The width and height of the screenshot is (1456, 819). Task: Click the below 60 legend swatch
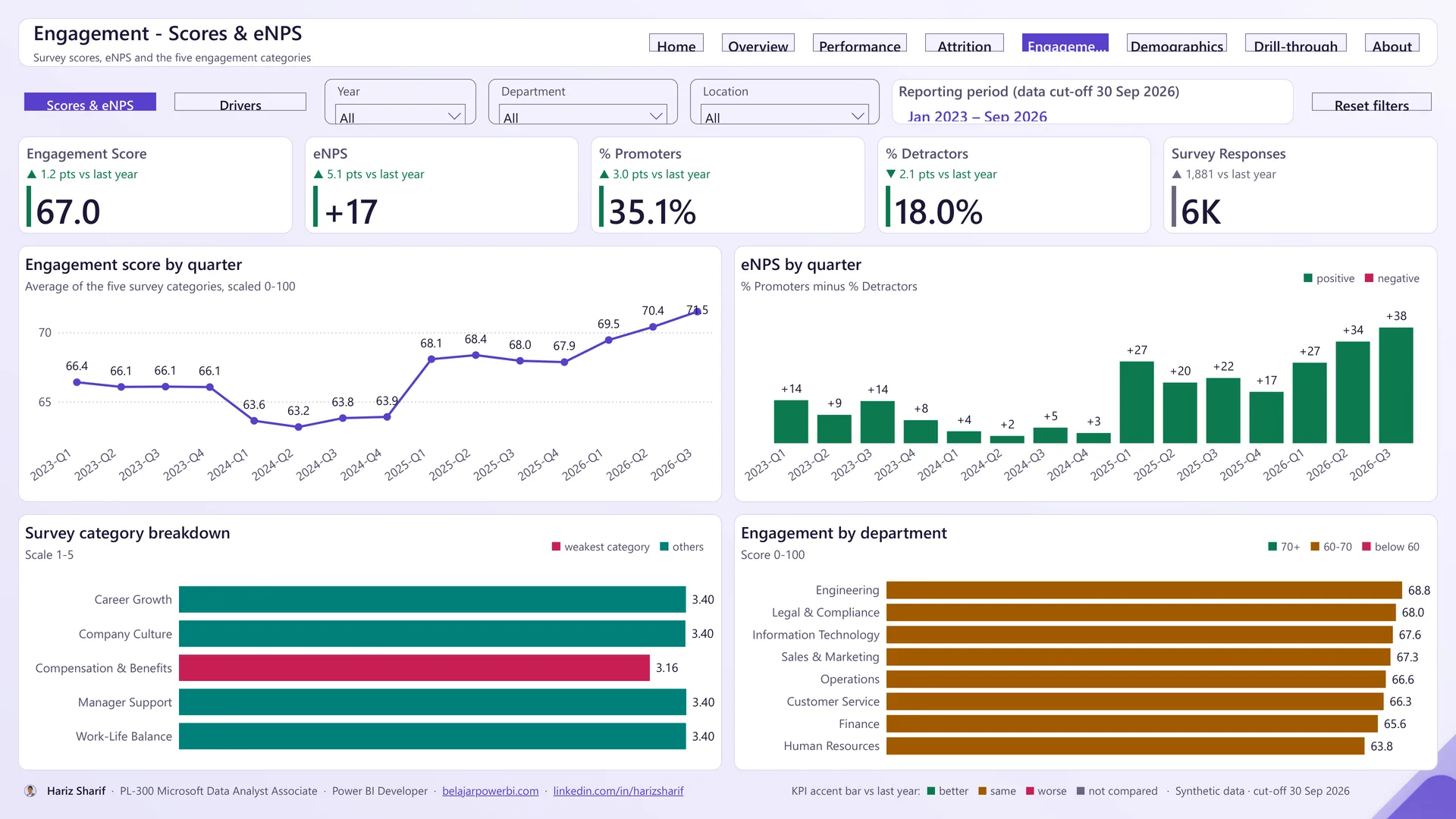click(x=1367, y=547)
